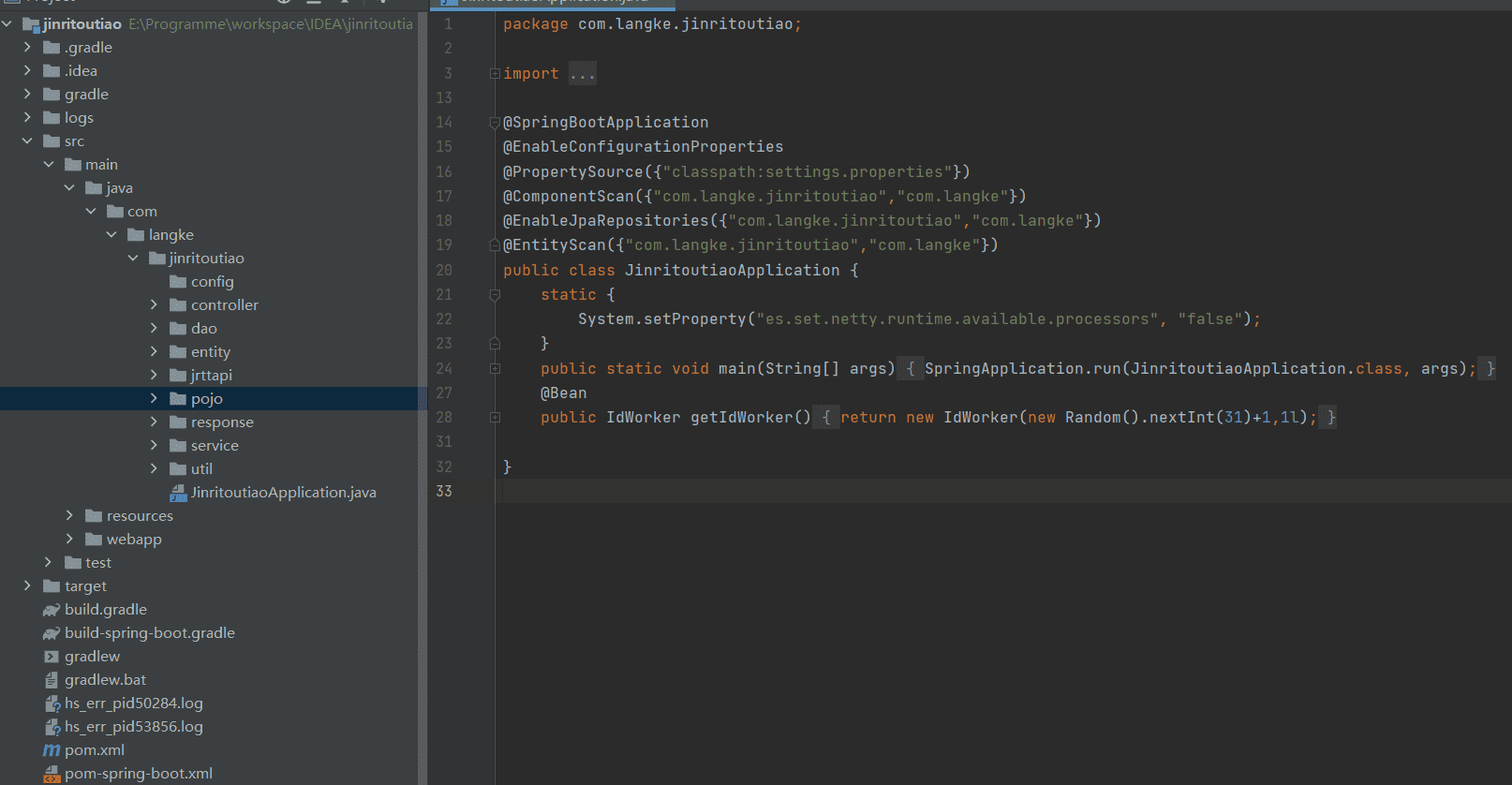Image resolution: width=1512 pixels, height=785 pixels.
Task: Click the jinritoutiao project root module icon
Action: (31, 24)
